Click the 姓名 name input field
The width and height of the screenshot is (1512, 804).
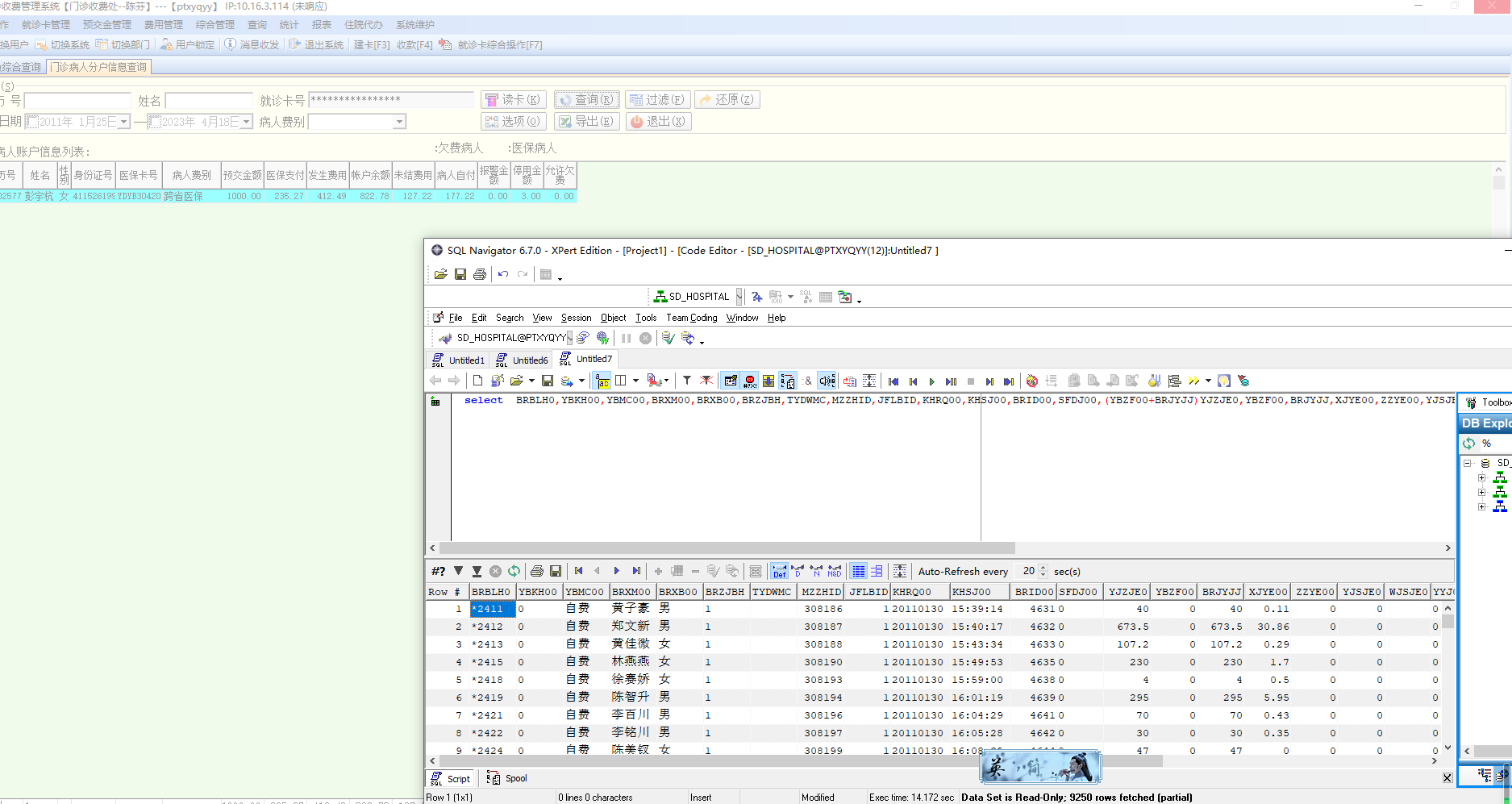point(209,101)
